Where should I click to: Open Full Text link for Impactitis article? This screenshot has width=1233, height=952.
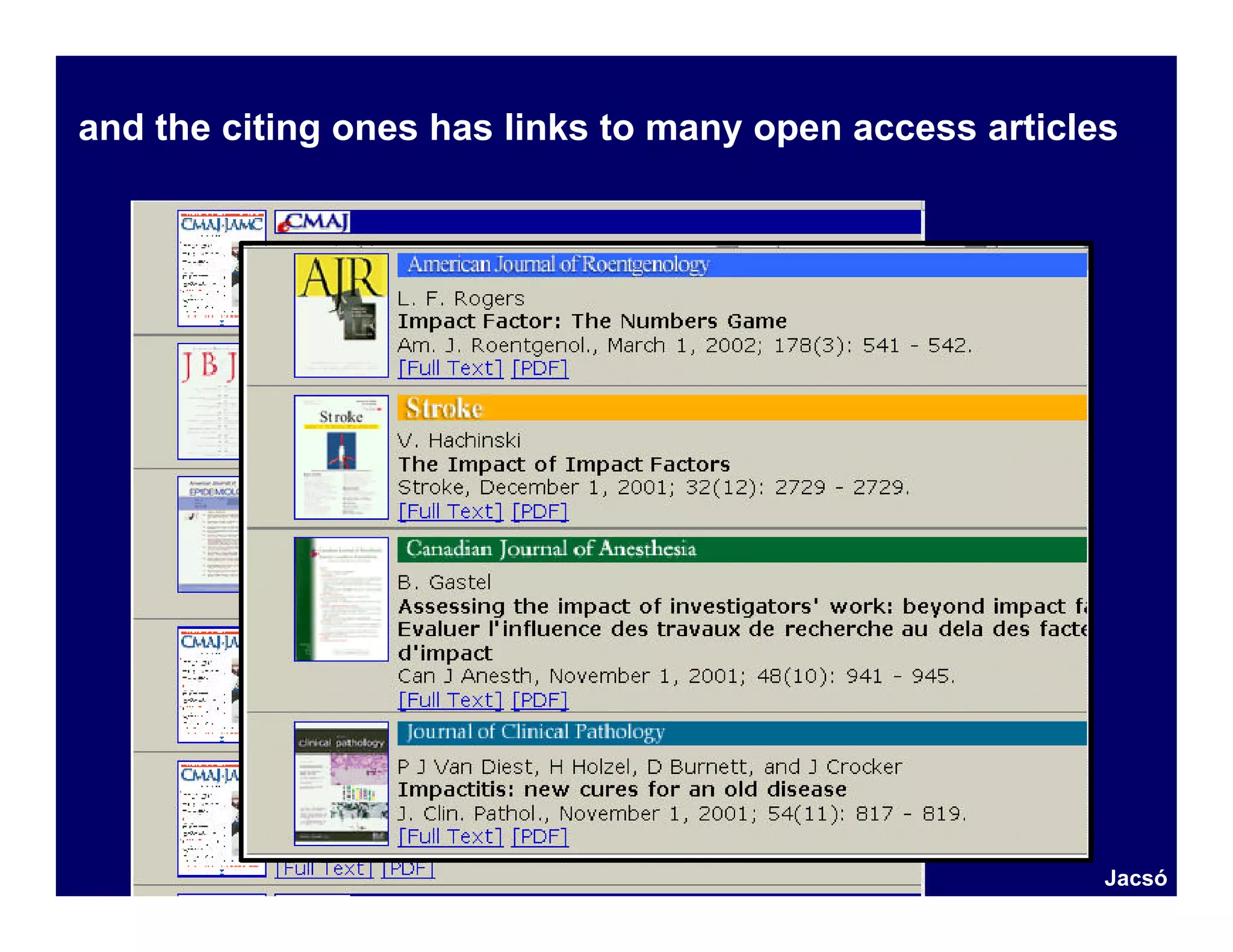click(x=450, y=836)
